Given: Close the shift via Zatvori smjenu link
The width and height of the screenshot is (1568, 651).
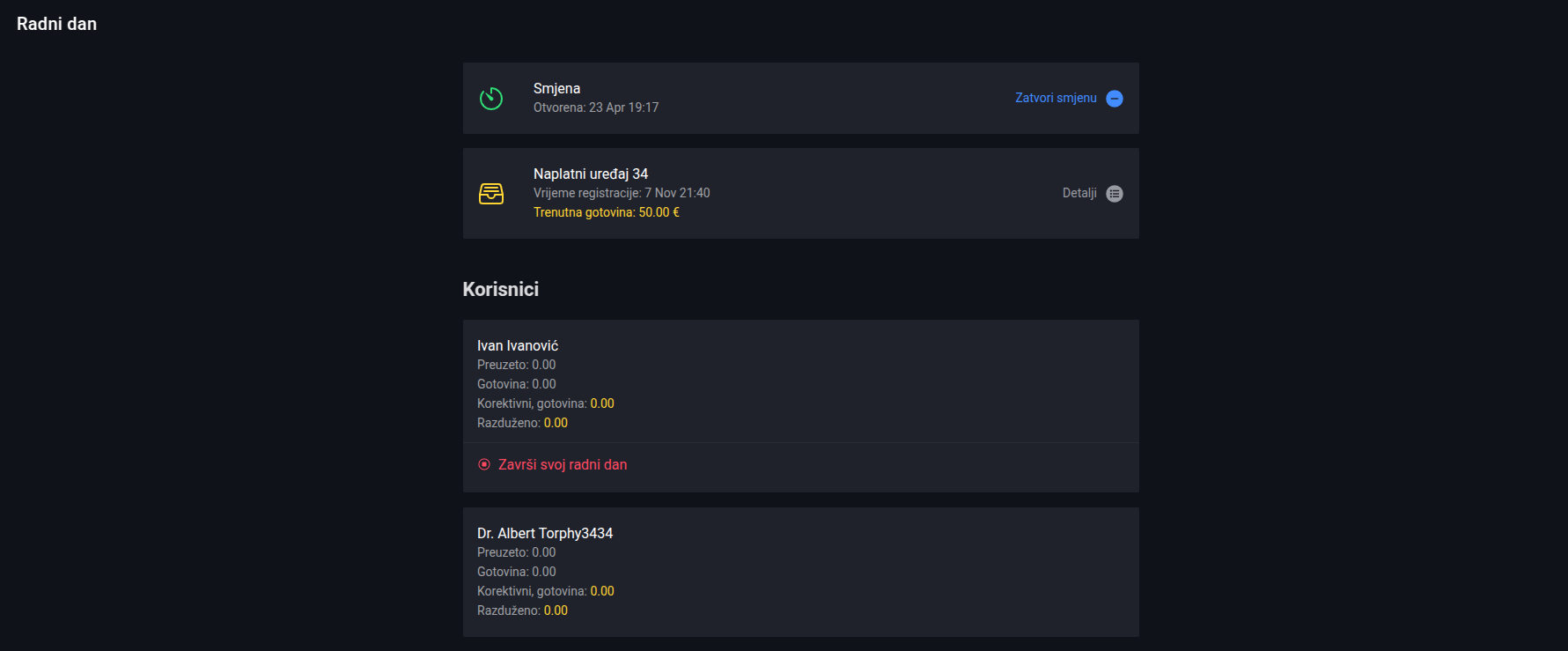Looking at the screenshot, I should pyautogui.click(x=1056, y=98).
